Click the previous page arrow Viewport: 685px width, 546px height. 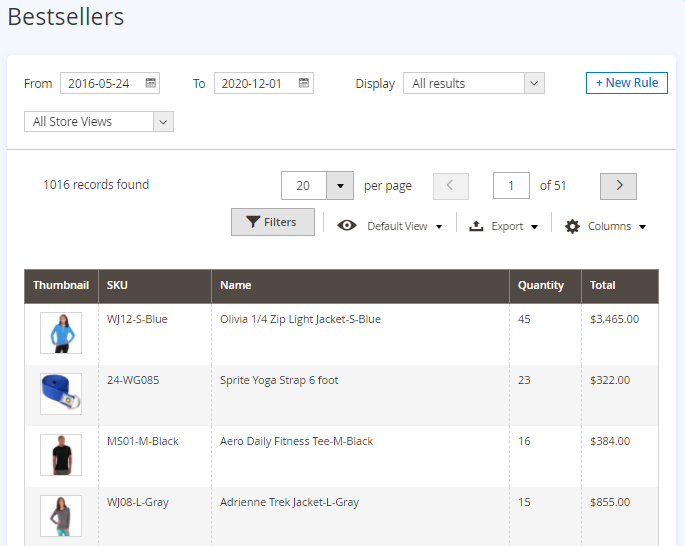[x=450, y=186]
